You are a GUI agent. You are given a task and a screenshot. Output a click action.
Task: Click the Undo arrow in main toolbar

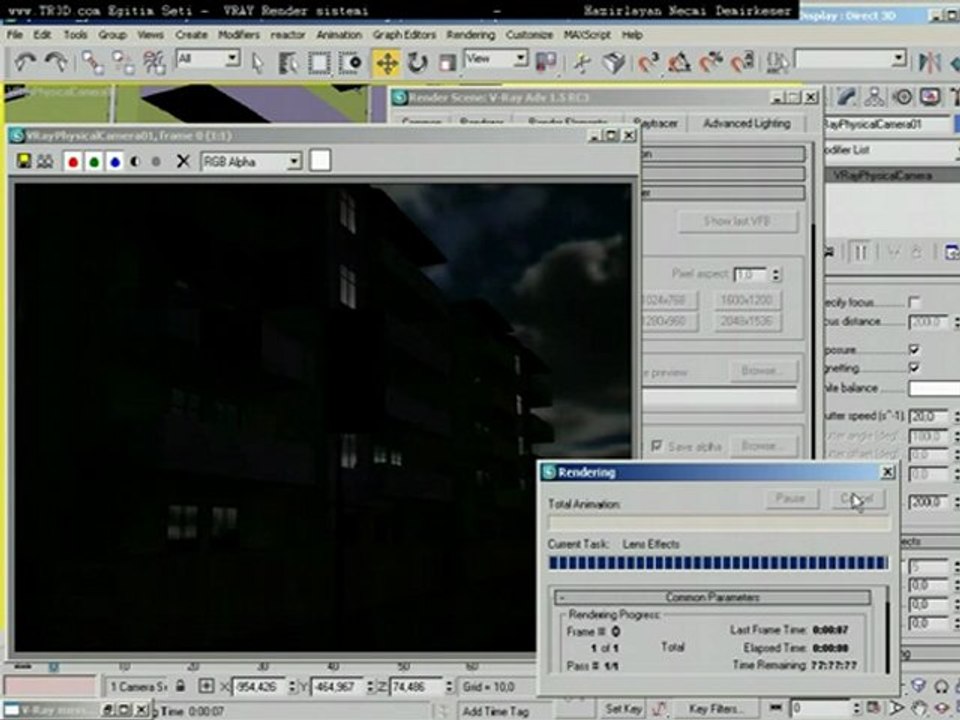(25, 62)
